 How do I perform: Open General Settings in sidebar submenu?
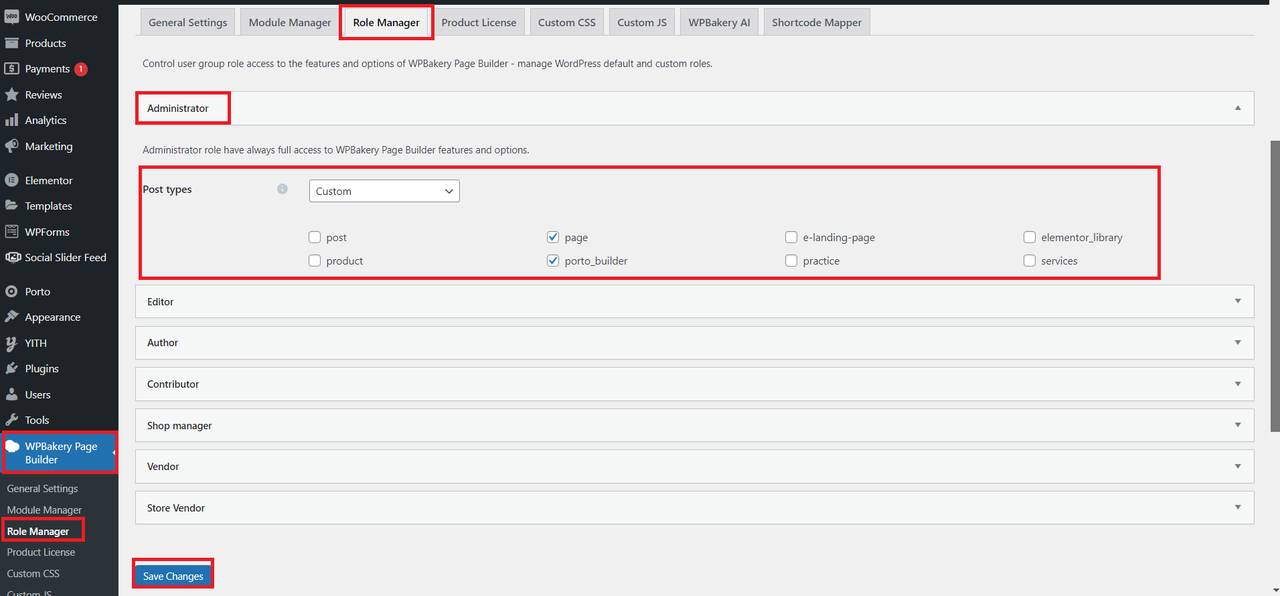point(42,489)
